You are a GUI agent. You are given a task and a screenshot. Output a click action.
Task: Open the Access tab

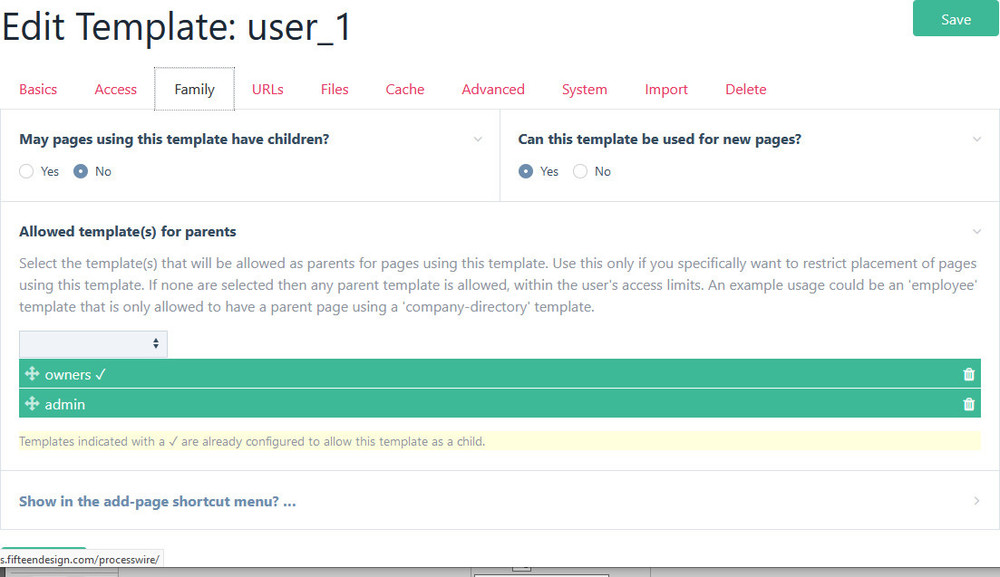[115, 89]
